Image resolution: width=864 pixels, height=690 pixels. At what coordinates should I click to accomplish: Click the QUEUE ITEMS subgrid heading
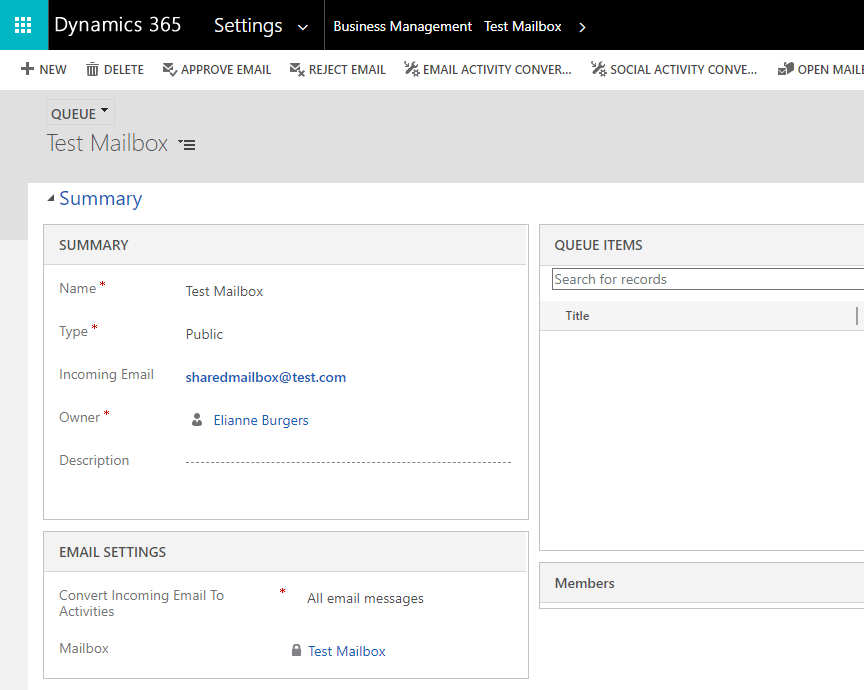point(598,245)
